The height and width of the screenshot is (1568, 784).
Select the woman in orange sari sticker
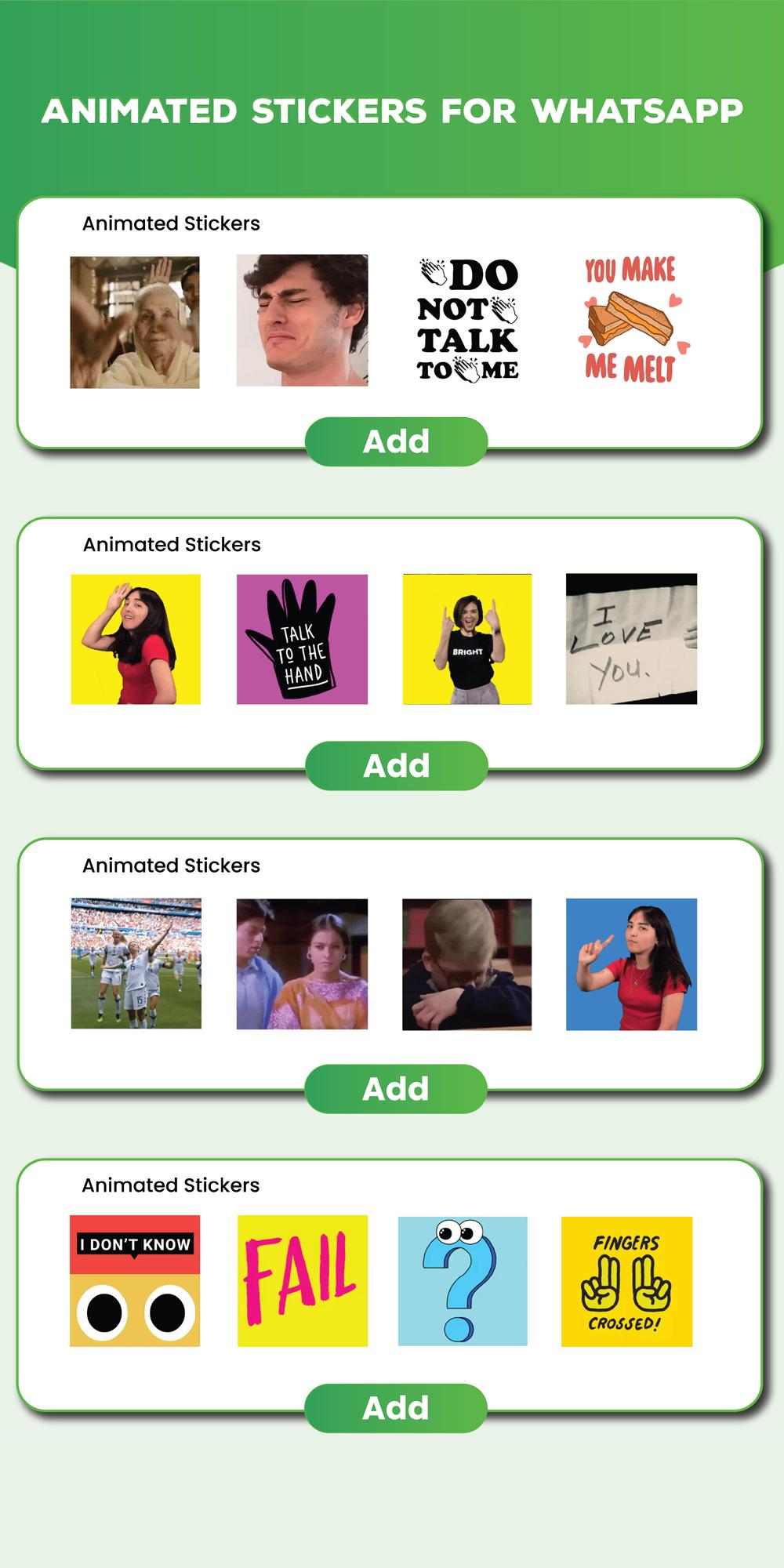tap(302, 964)
